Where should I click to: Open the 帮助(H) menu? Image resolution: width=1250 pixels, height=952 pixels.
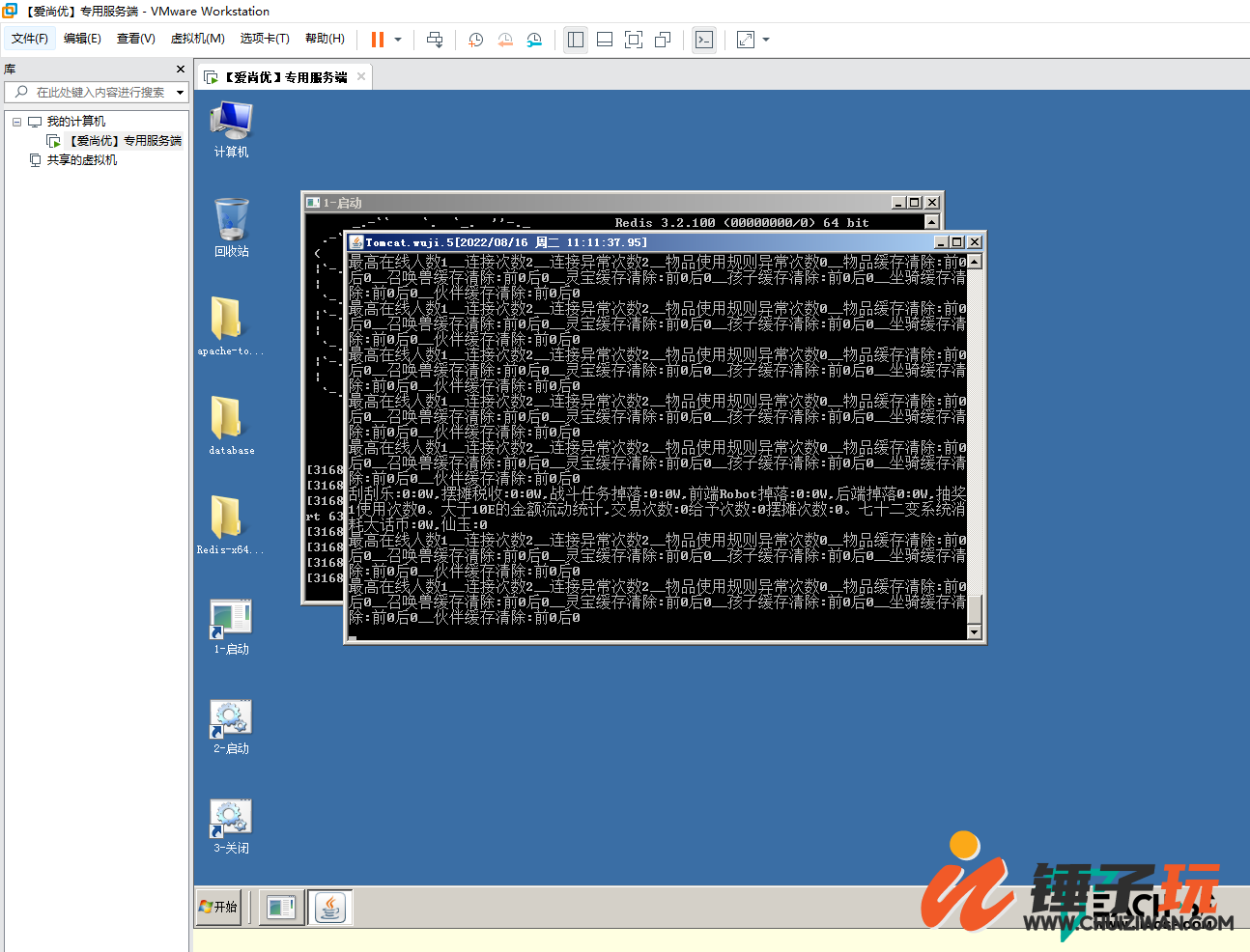325,39
